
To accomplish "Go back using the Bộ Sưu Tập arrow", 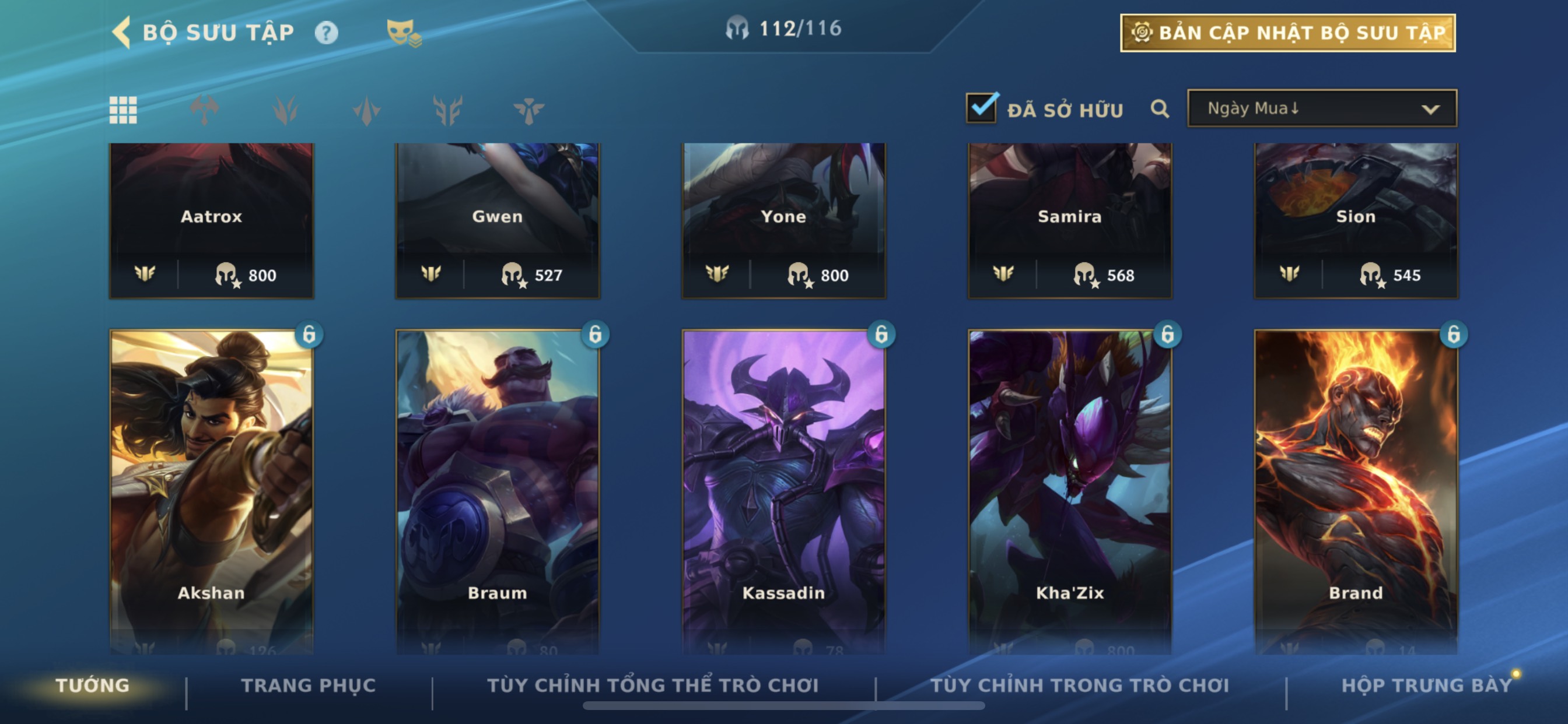I will point(122,32).
